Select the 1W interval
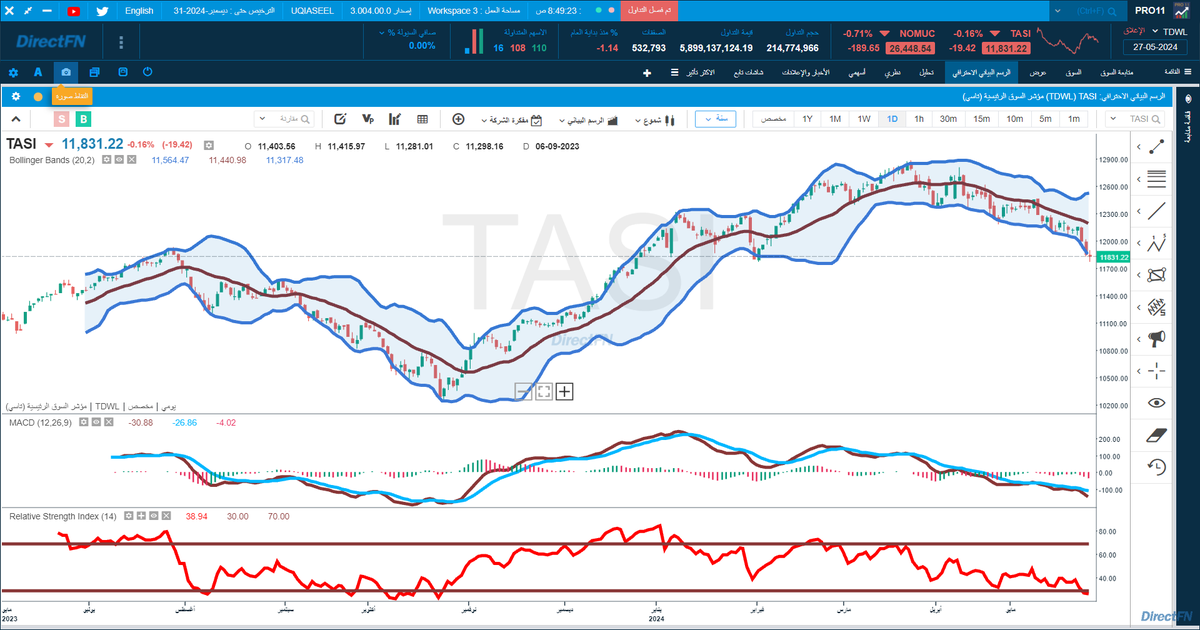The image size is (1200, 630). [x=864, y=119]
